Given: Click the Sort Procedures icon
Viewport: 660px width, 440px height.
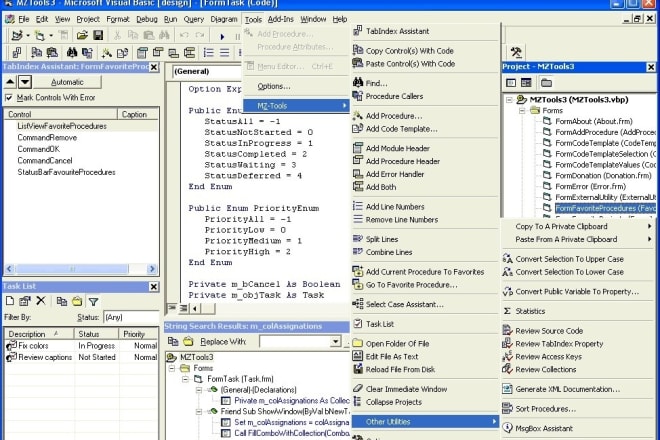Looking at the screenshot, I should click(x=507, y=408).
